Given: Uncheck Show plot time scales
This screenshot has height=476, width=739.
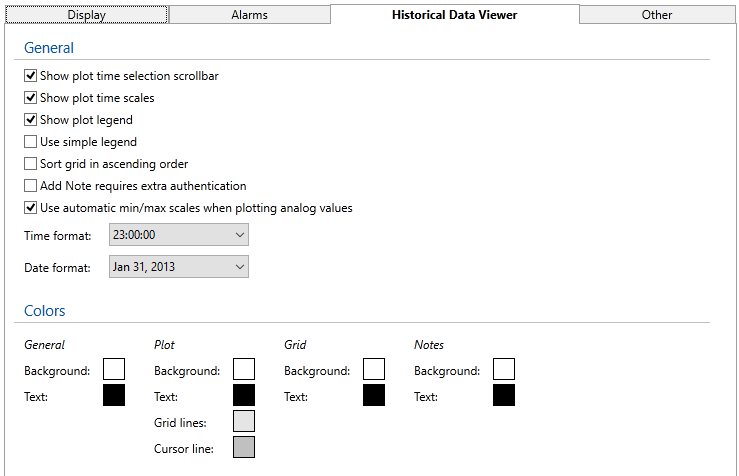Looking at the screenshot, I should point(31,98).
